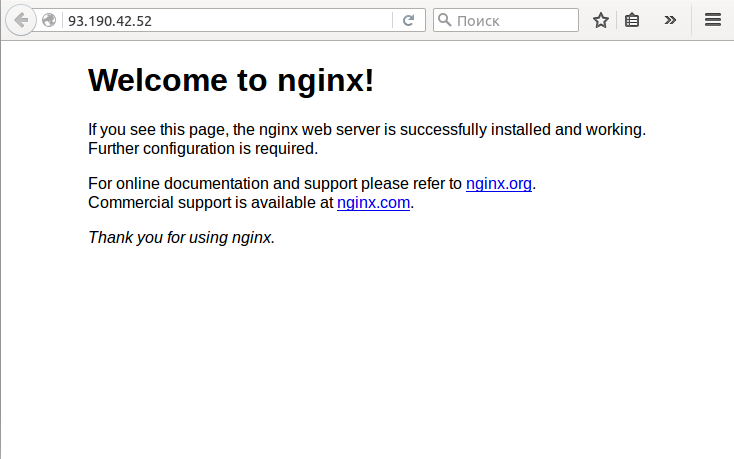
Task: Click the text 'For online documentation and support'
Action: [x=223, y=183]
